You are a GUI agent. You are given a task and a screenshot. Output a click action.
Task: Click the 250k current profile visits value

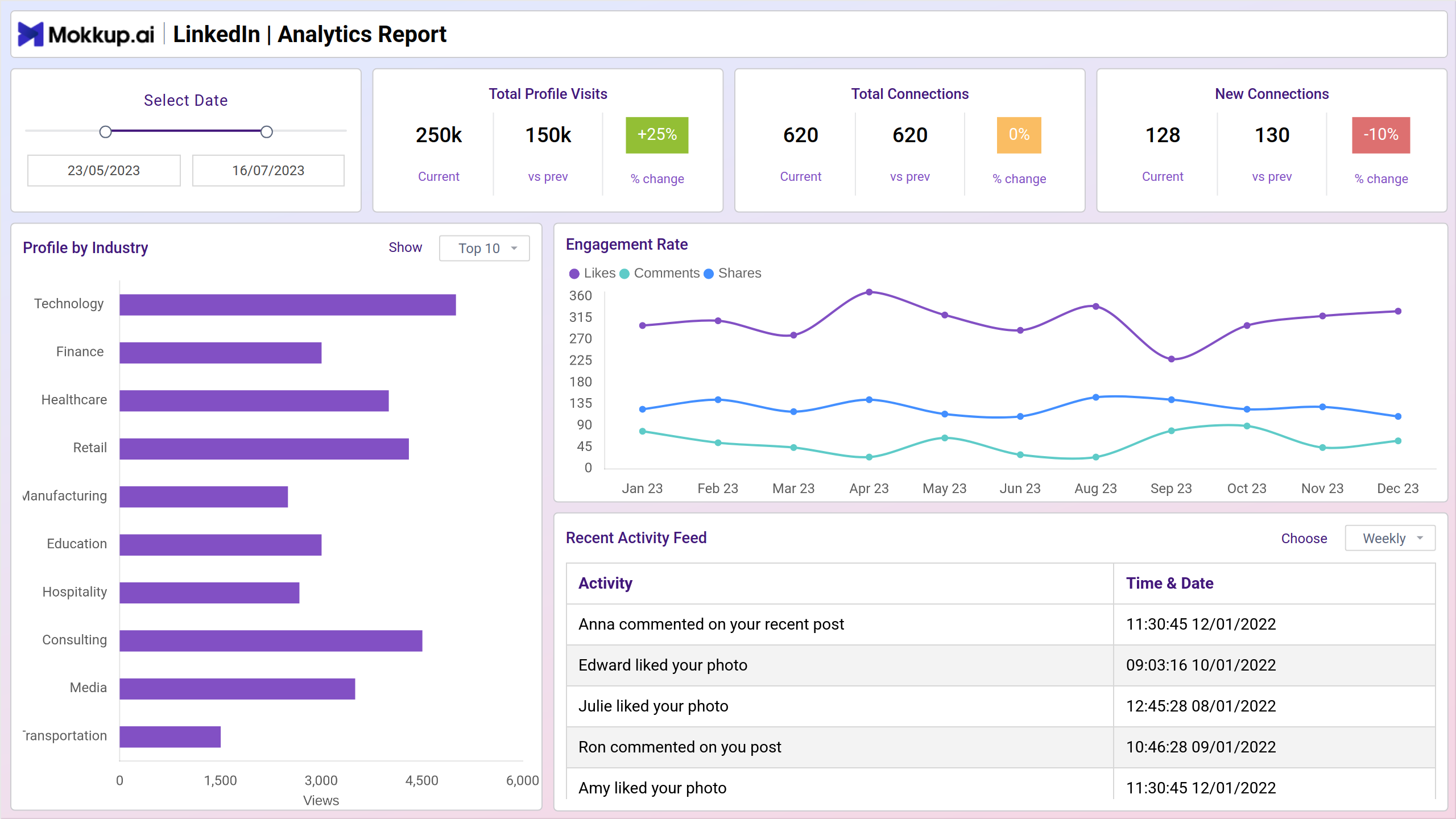coord(439,135)
